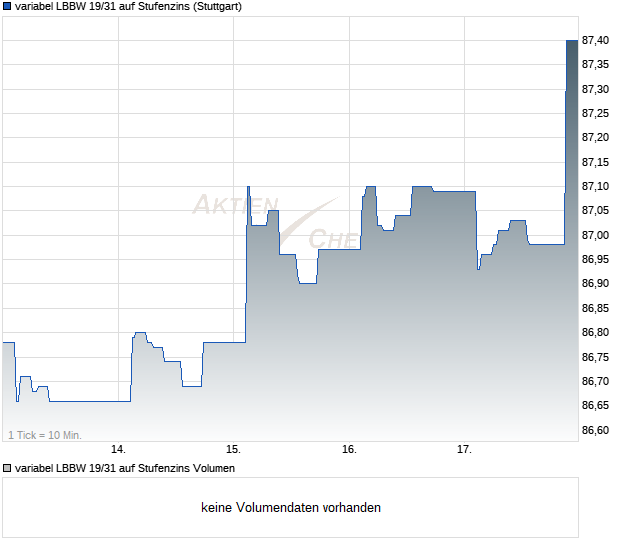
Task: Click the y-axis value '87,00'
Action: [595, 235]
